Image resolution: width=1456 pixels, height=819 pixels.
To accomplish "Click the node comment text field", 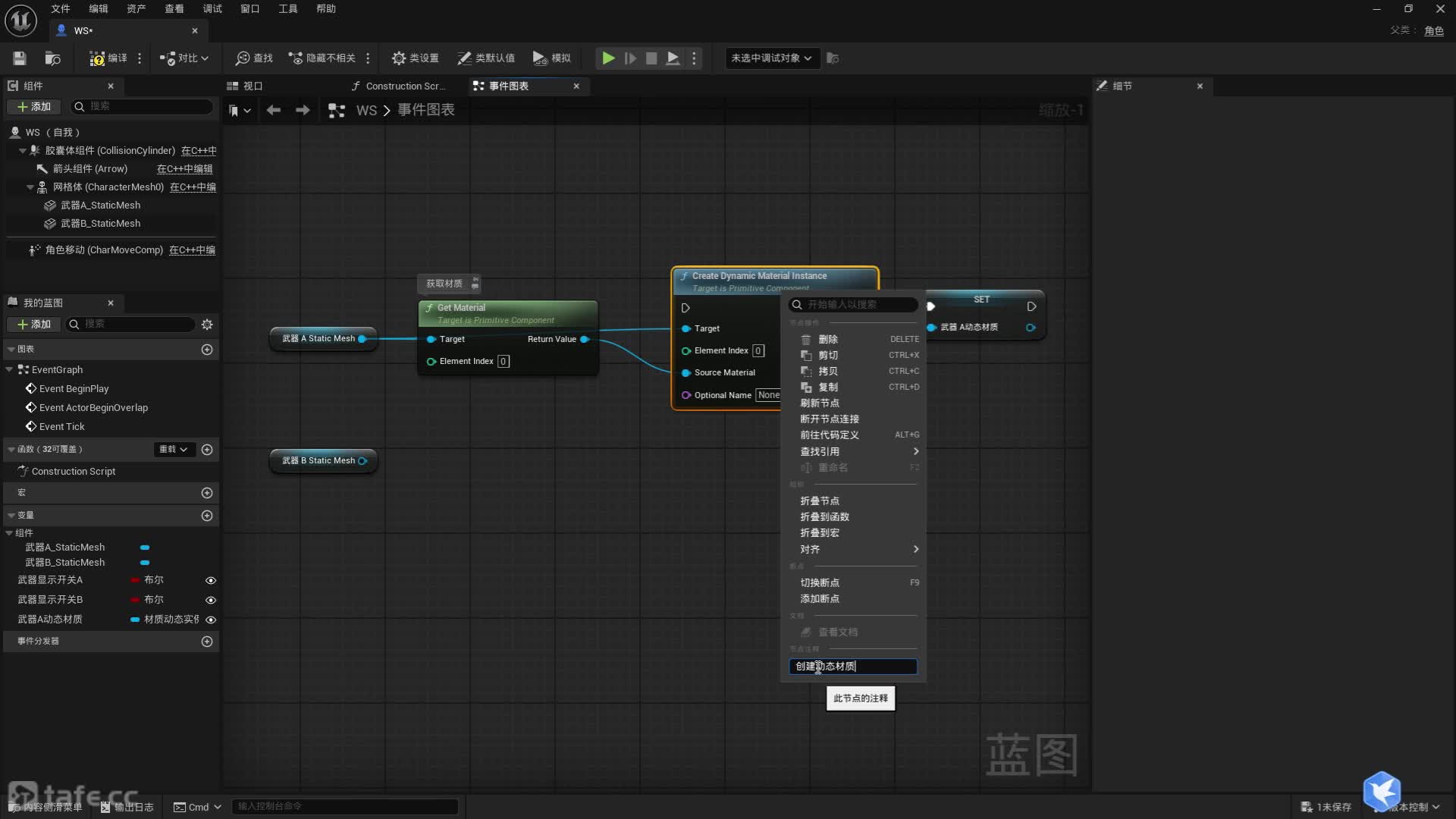I will [x=852, y=667].
